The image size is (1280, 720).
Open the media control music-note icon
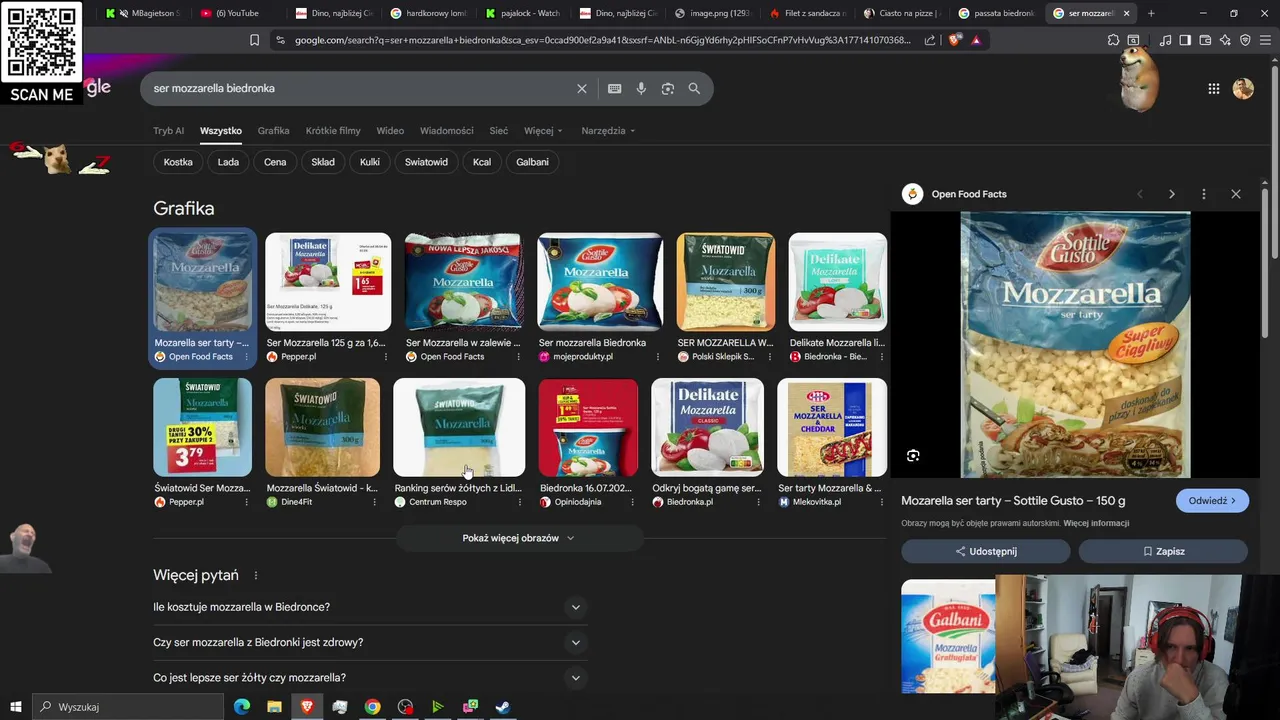(x=1165, y=40)
